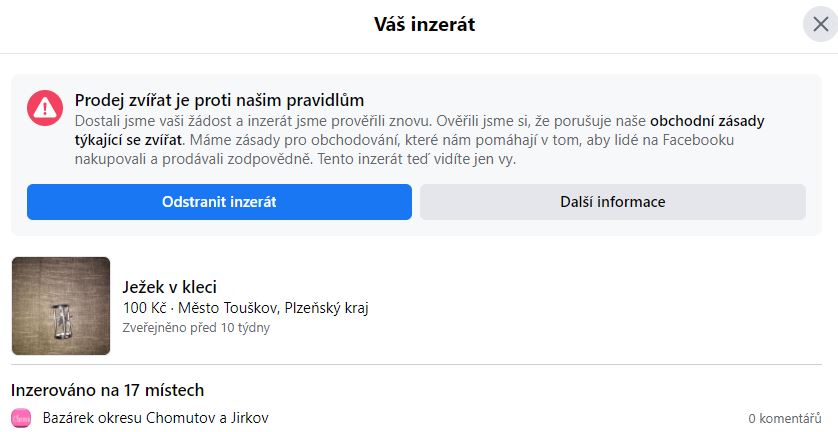Image resolution: width=838 pixels, height=432 pixels.
Task: Open the Bazárek okresu Chomutov a Jirkov group
Action: pos(155,418)
